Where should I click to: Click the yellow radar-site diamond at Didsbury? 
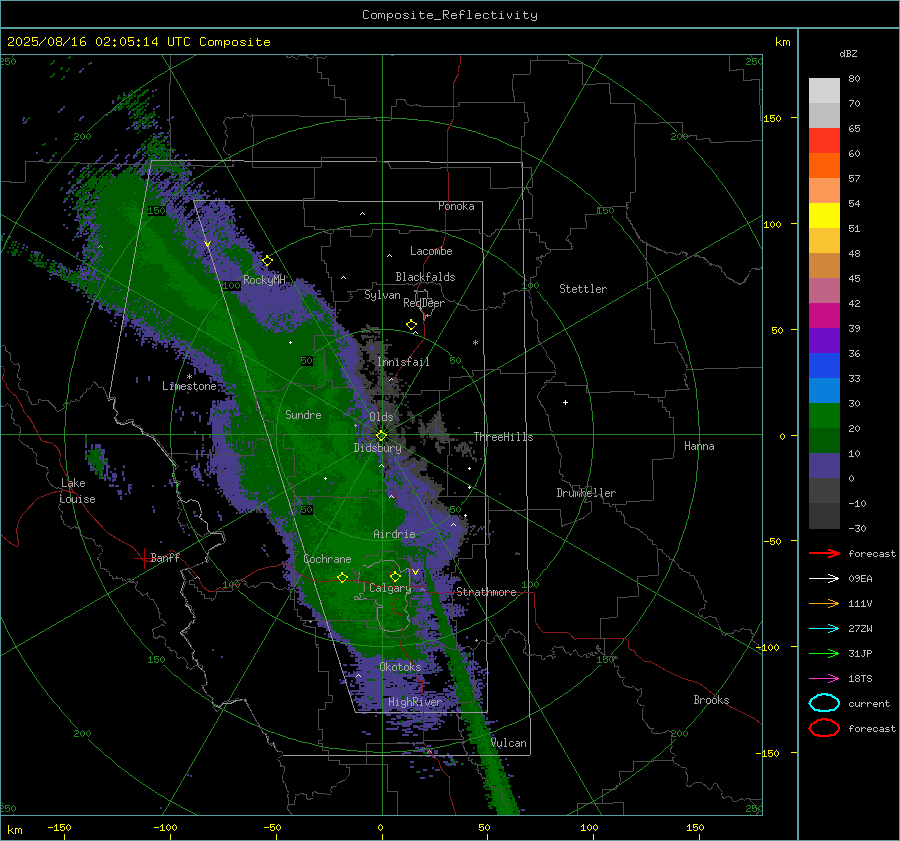pos(381,436)
